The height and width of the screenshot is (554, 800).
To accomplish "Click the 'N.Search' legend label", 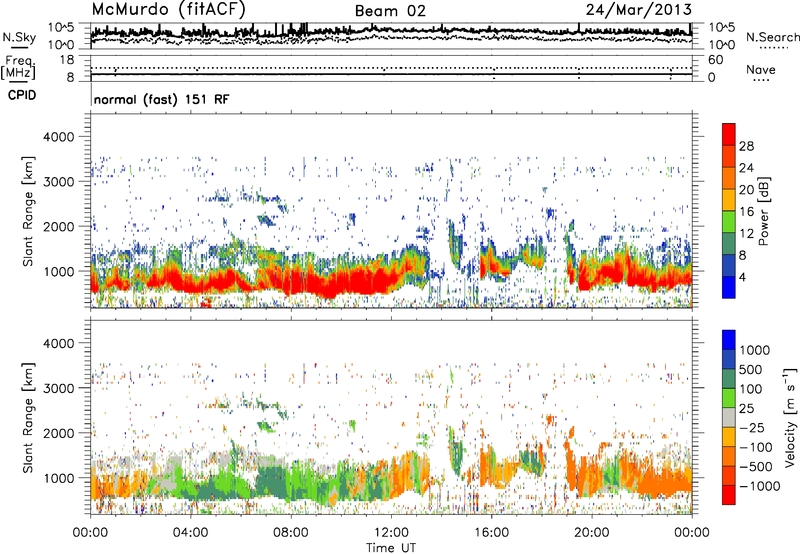I will (x=772, y=37).
